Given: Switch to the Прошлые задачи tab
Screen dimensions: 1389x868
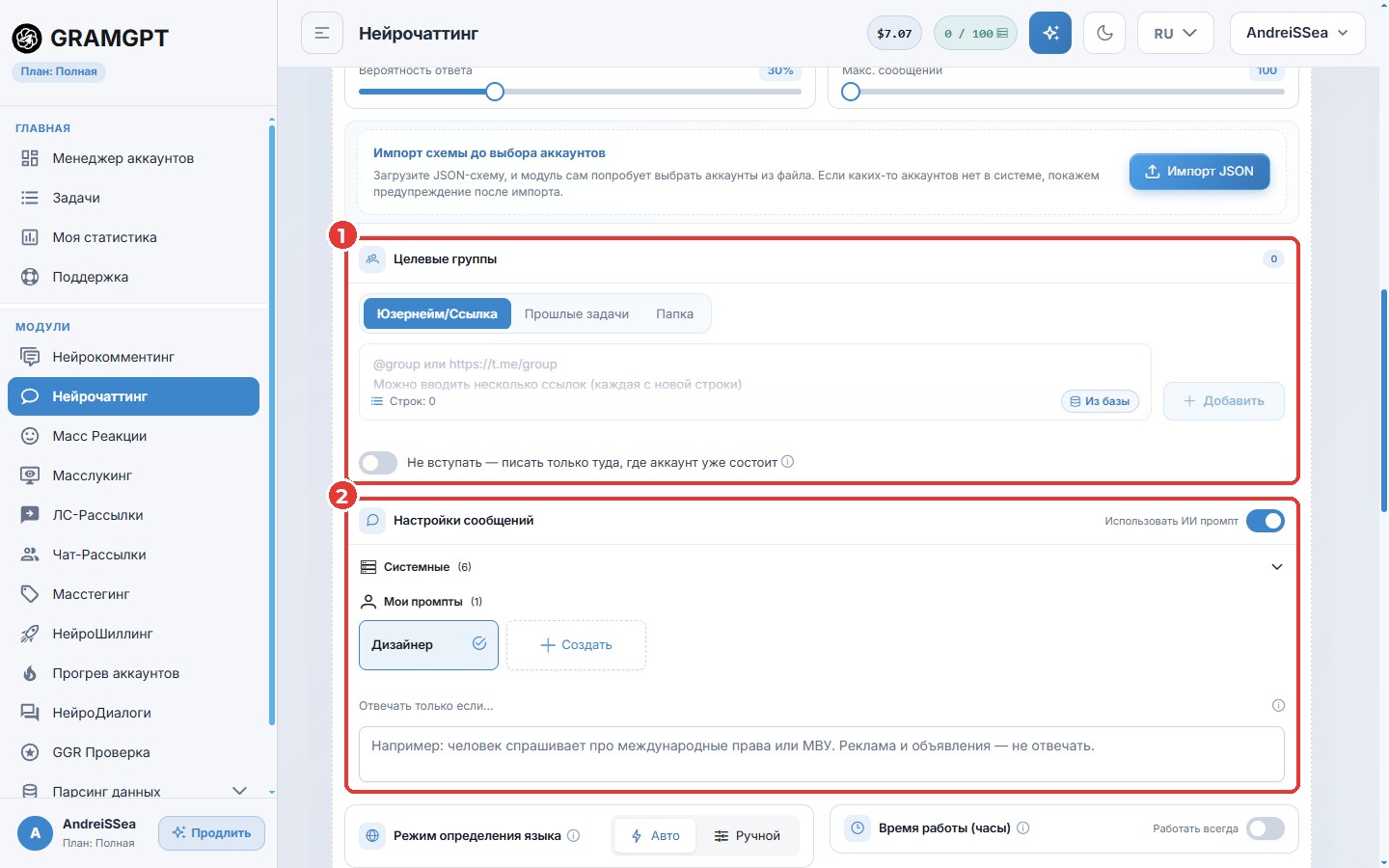Looking at the screenshot, I should coord(577,314).
